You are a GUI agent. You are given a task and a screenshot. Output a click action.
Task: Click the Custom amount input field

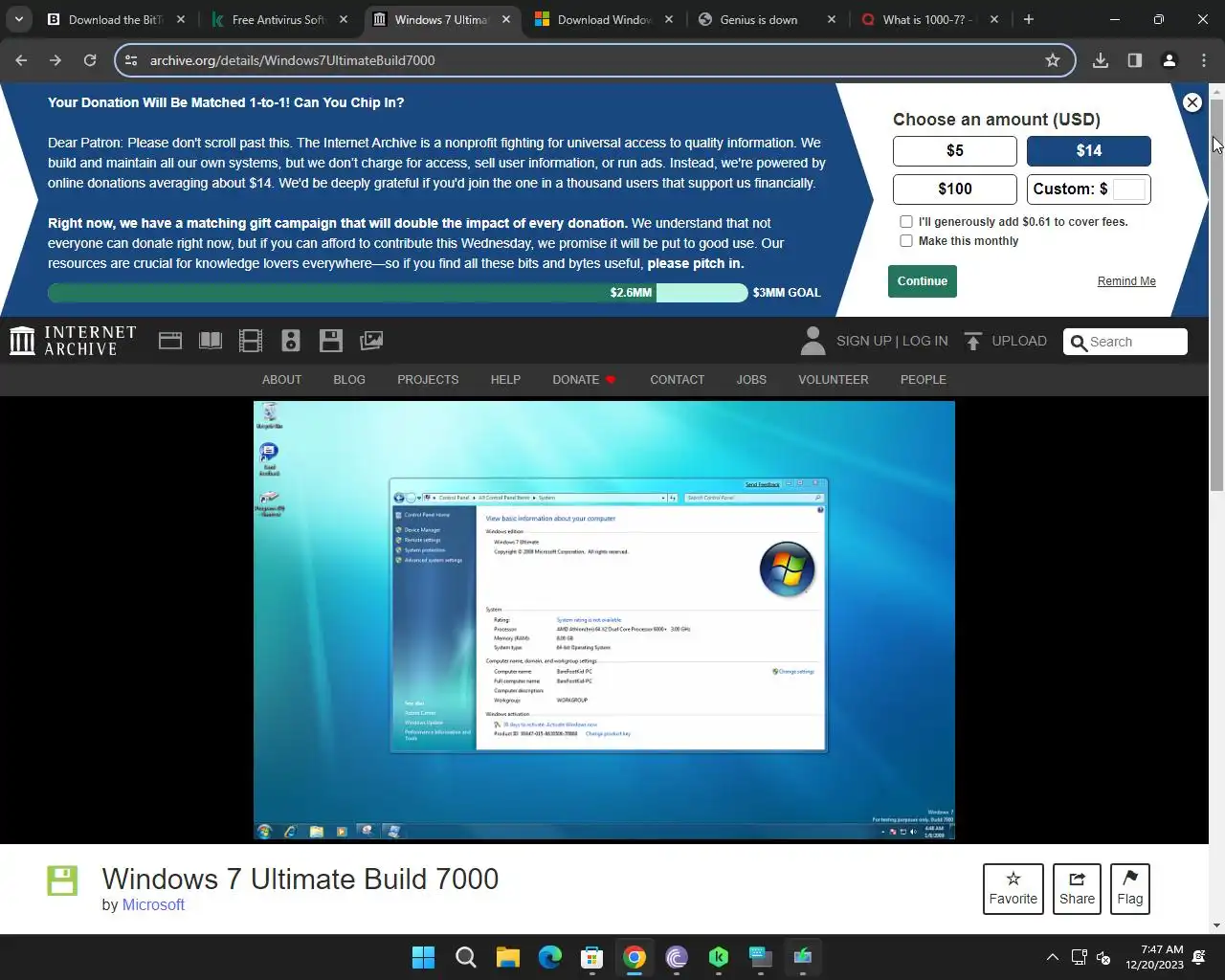(x=1129, y=189)
